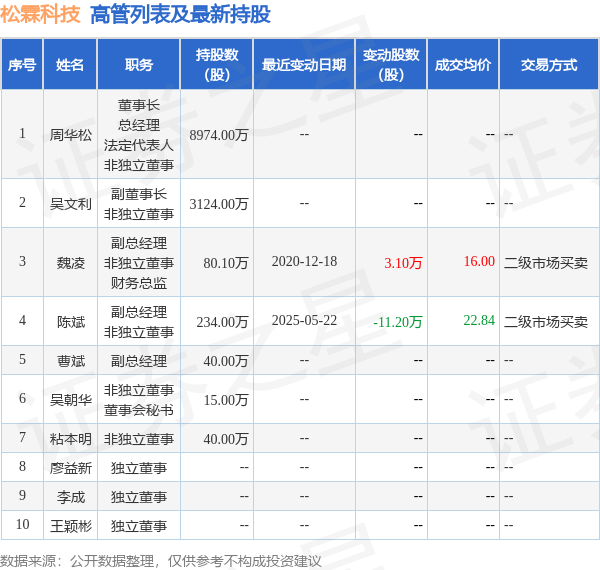
Task: Select the 变动股数(股) column header
Action: (x=391, y=65)
